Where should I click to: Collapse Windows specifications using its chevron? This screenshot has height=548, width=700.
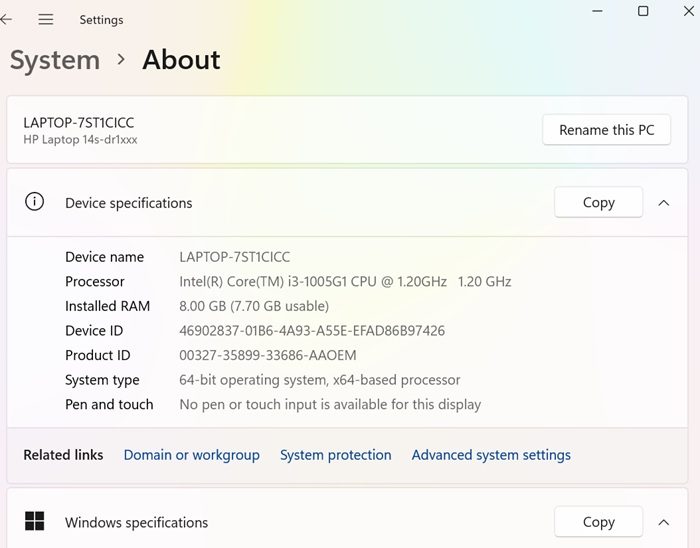click(664, 521)
